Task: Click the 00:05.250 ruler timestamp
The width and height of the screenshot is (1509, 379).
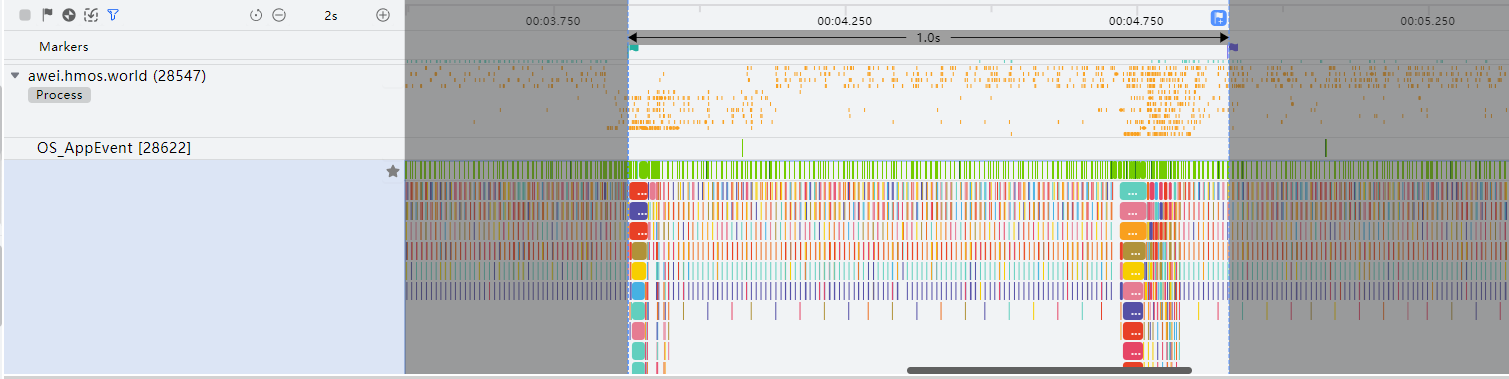Action: pos(1428,20)
